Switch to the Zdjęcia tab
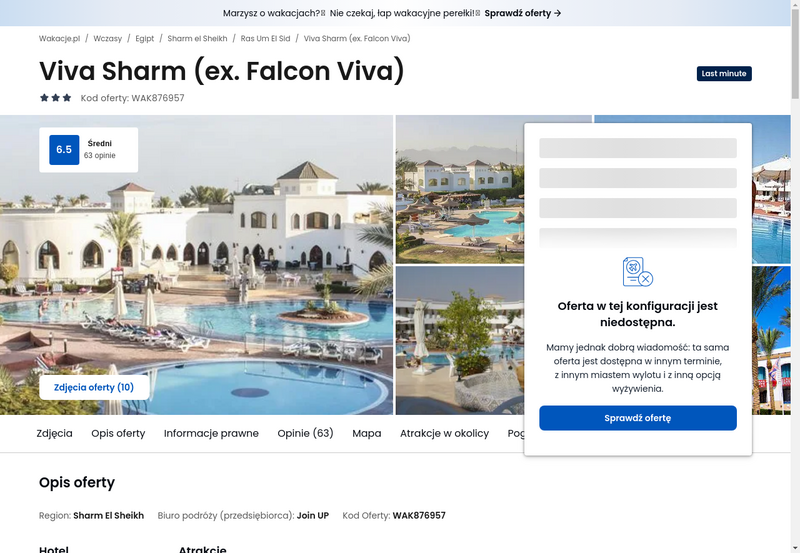The image size is (800, 553). pos(55,433)
